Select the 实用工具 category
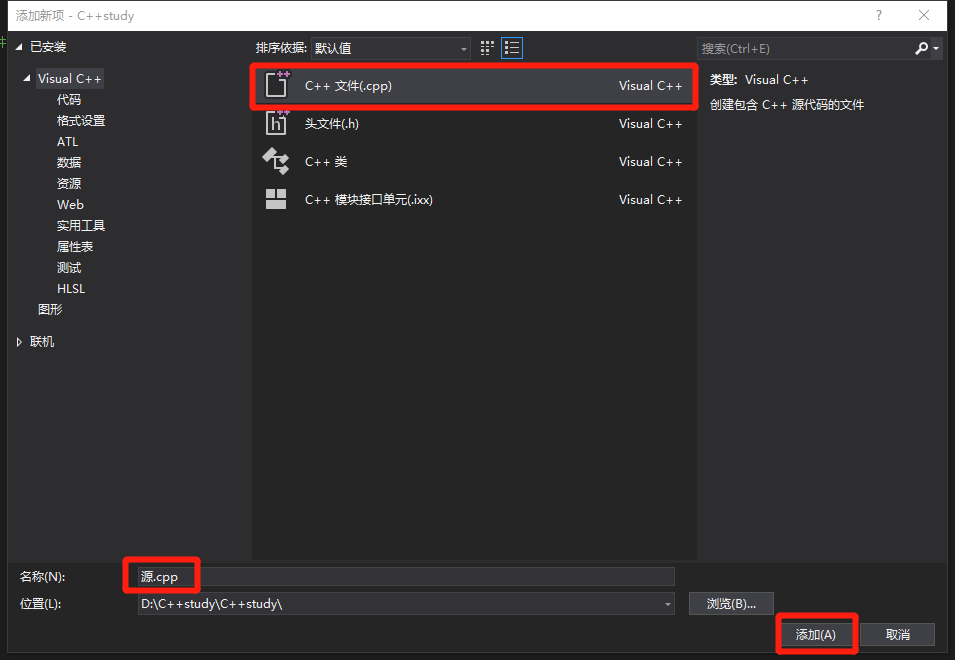This screenshot has height=660, width=955. 81,226
